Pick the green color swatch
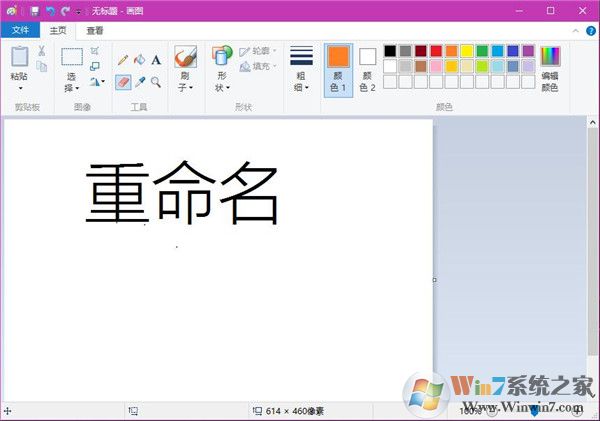The image size is (600, 421). (482, 51)
